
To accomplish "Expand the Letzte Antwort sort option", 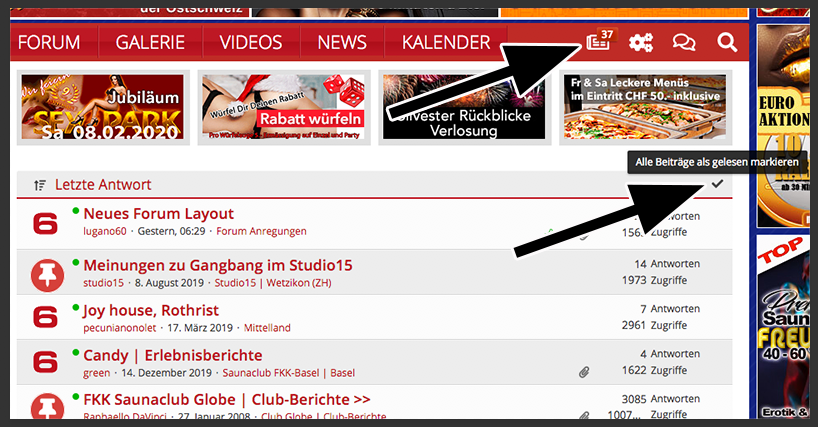I will click(x=103, y=185).
